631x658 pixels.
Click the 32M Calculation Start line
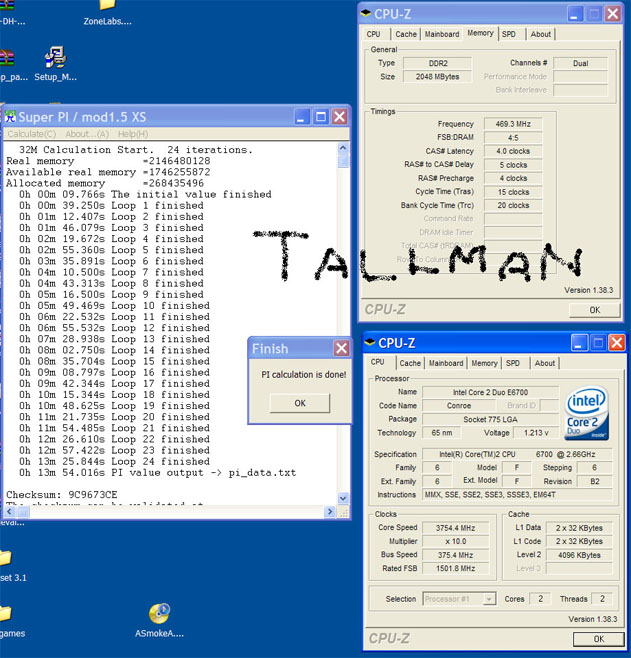click(x=136, y=150)
